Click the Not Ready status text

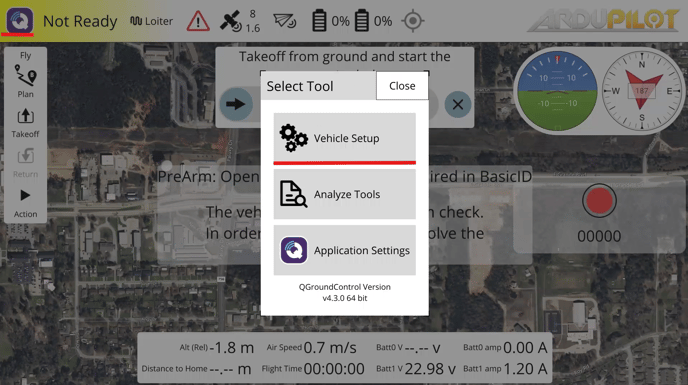coord(80,21)
